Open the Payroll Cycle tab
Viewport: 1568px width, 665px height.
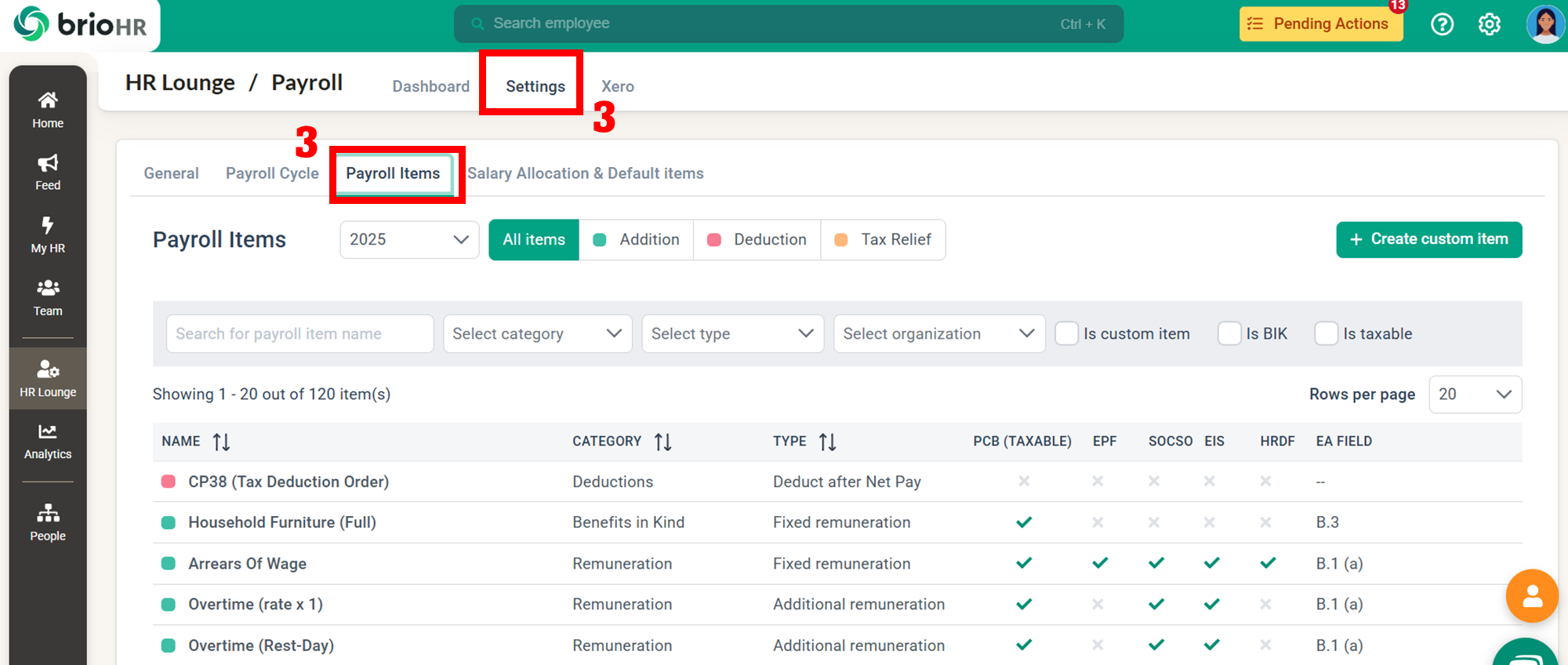tap(272, 173)
